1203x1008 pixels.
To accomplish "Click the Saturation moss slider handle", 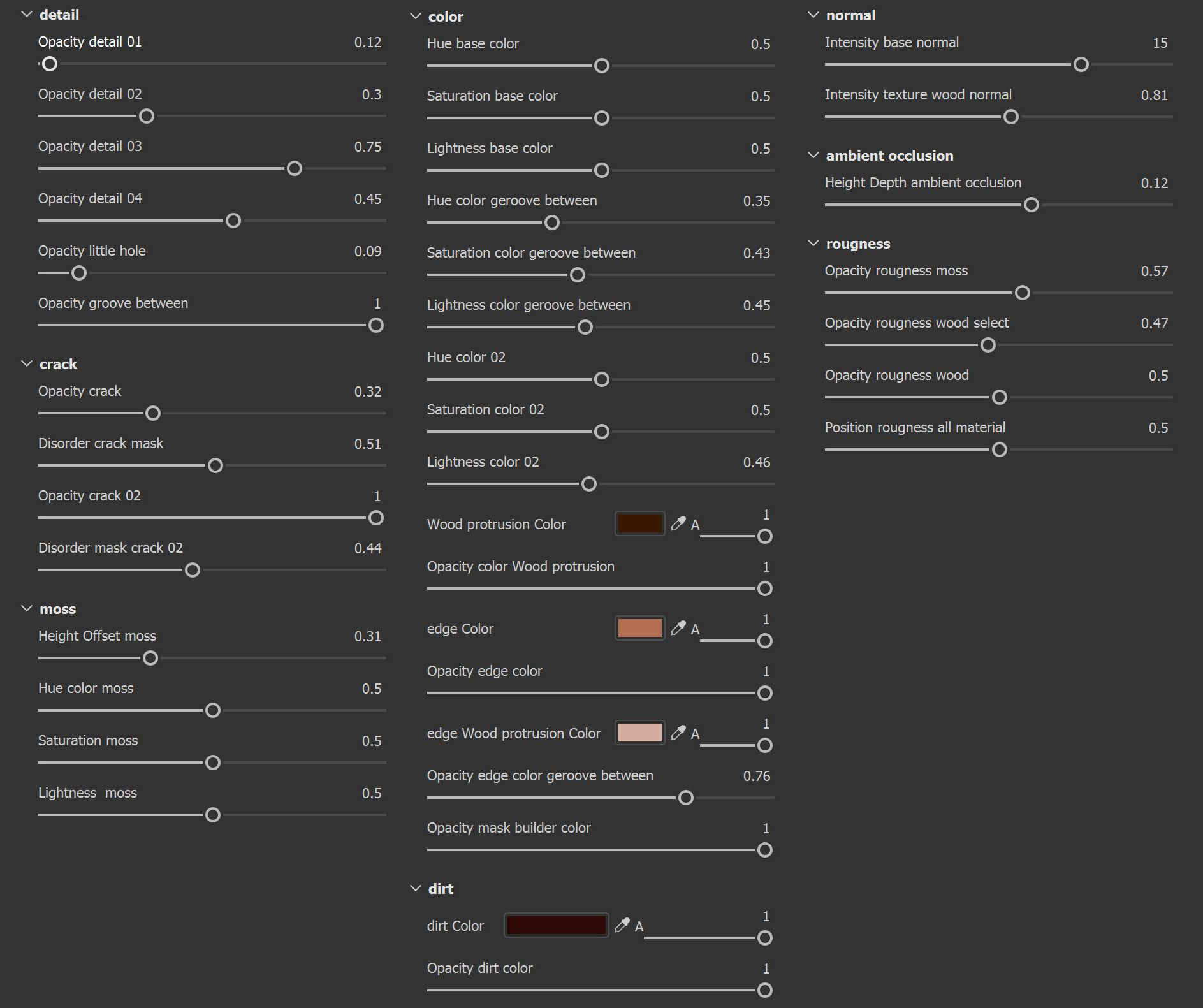I will tap(213, 763).
